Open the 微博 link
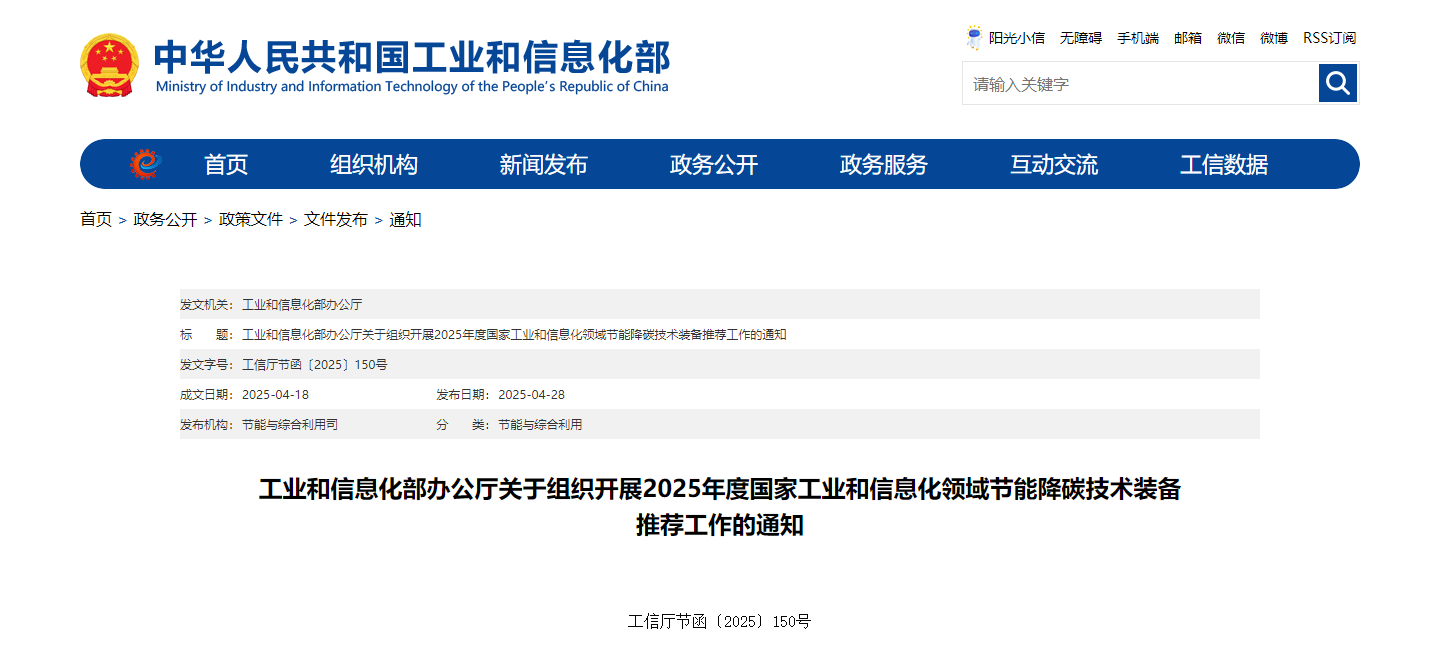 point(1274,38)
